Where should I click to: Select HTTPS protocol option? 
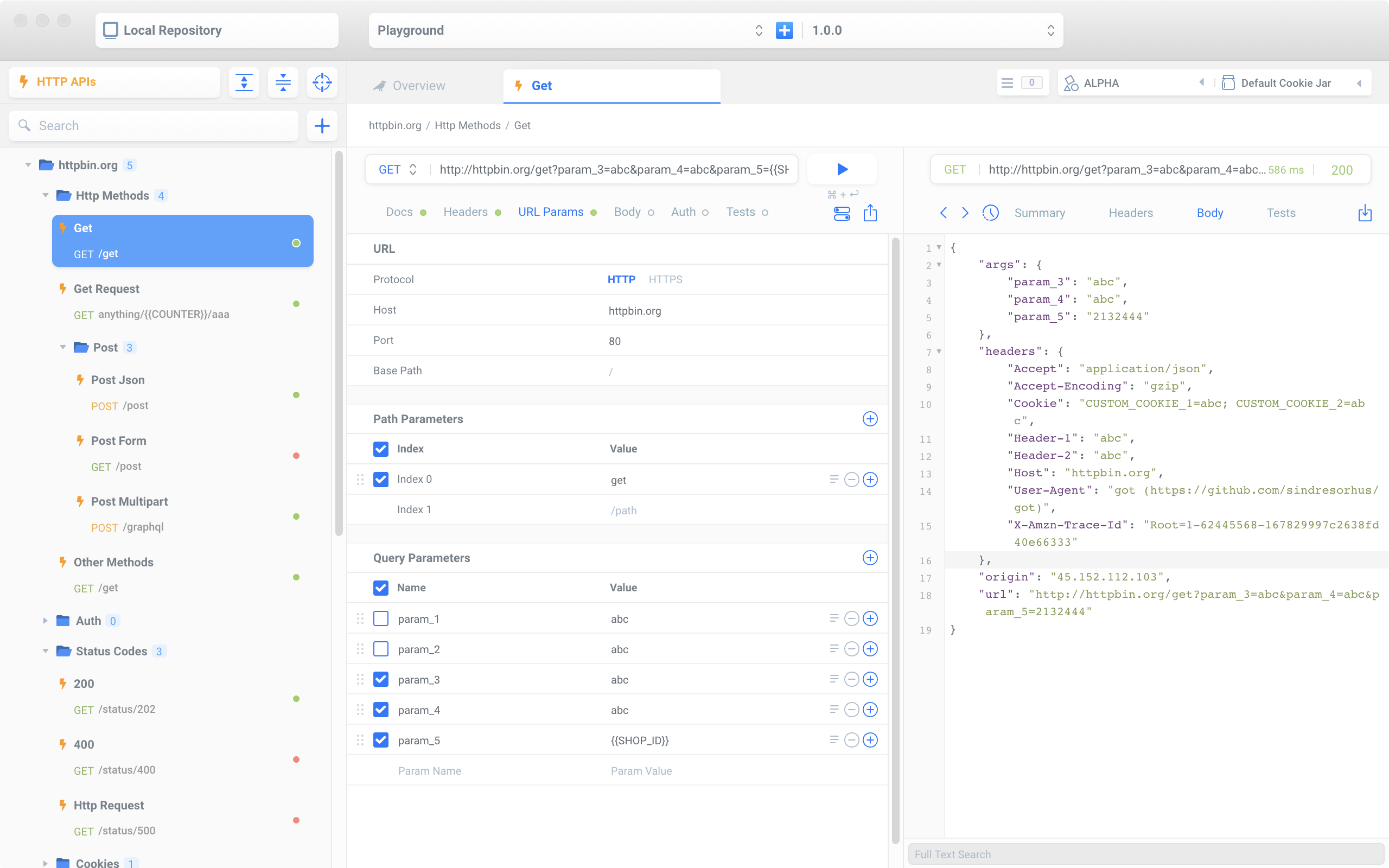pos(665,279)
